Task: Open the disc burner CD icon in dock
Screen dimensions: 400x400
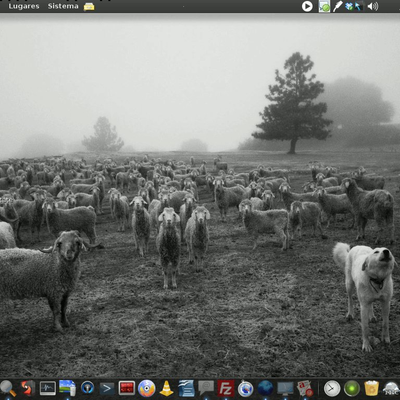Action: 147,388
